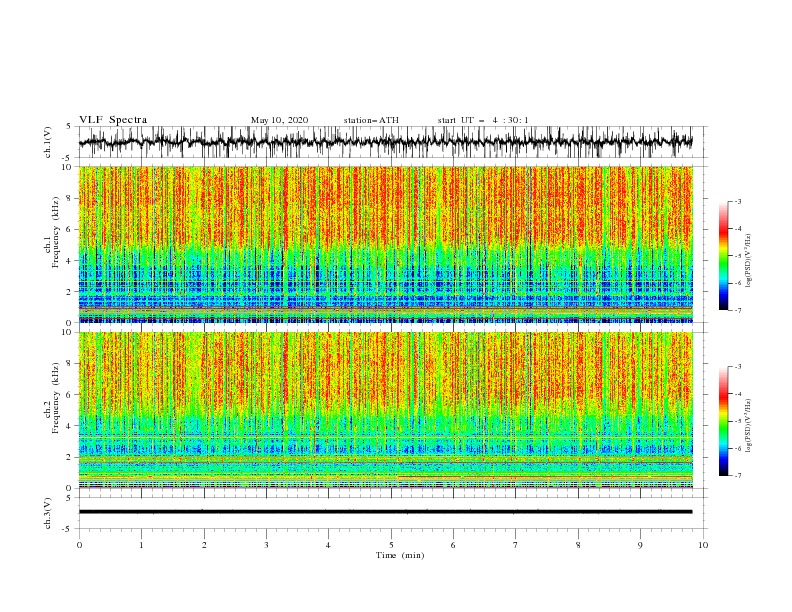Select the ch.2 "Frequency (kHz)" axis label

56,398
